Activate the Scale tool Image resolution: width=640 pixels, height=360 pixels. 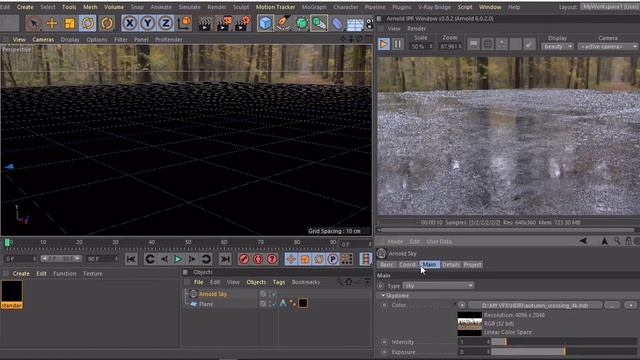pyautogui.click(x=70, y=23)
